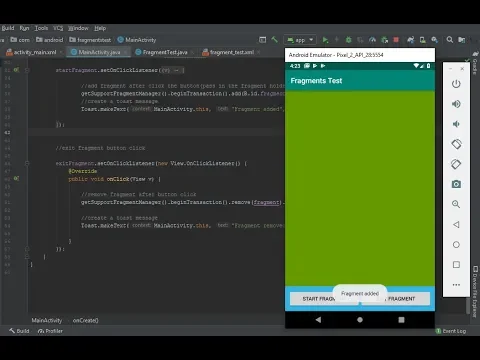The image size is (480, 360).
Task: Click the editor vertical scrollbar thumb
Action: coord(468,306)
